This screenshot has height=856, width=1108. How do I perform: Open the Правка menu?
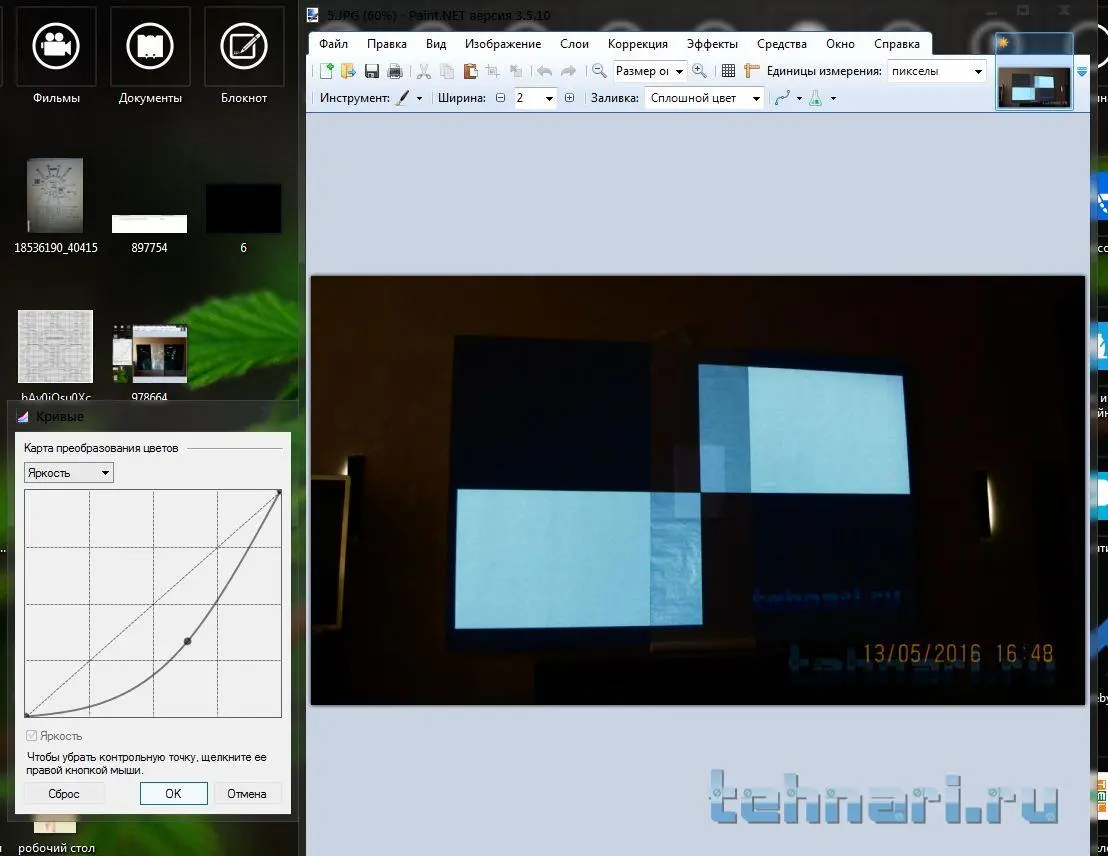pyautogui.click(x=387, y=44)
